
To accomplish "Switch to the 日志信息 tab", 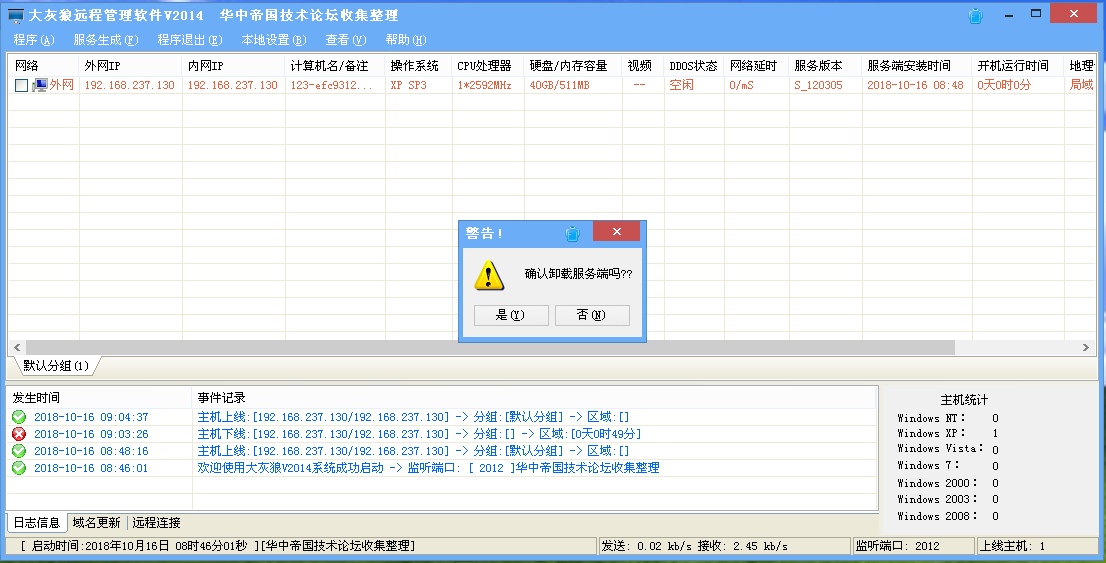I will coord(37,523).
